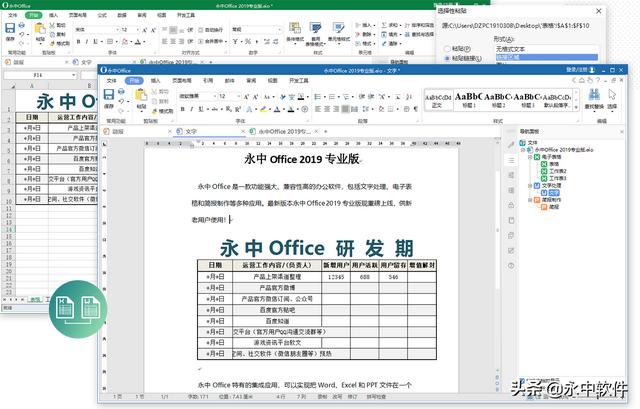Screen dimensions: 640x409
Task: Click pencil icon in navigation panel sidebar
Action: 511,145
